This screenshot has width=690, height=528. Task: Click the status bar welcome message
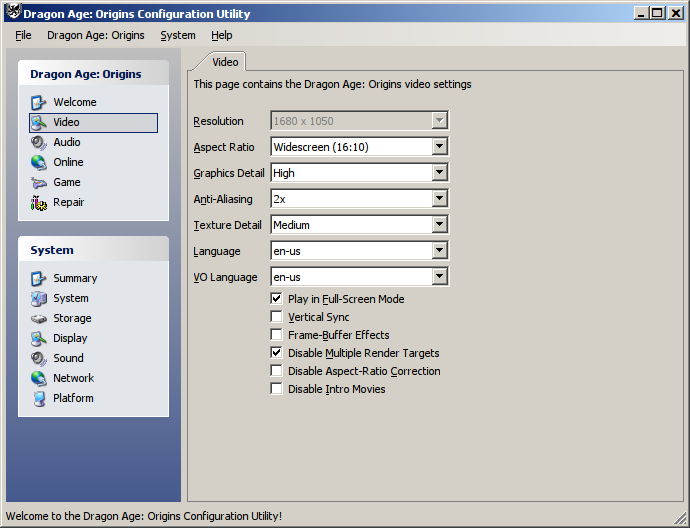click(x=143, y=516)
